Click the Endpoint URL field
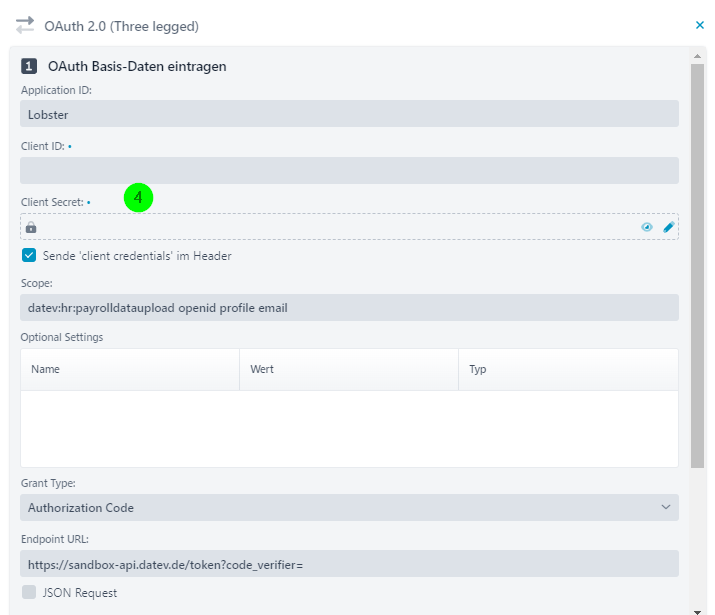This screenshot has height=615, width=715. [x=349, y=564]
